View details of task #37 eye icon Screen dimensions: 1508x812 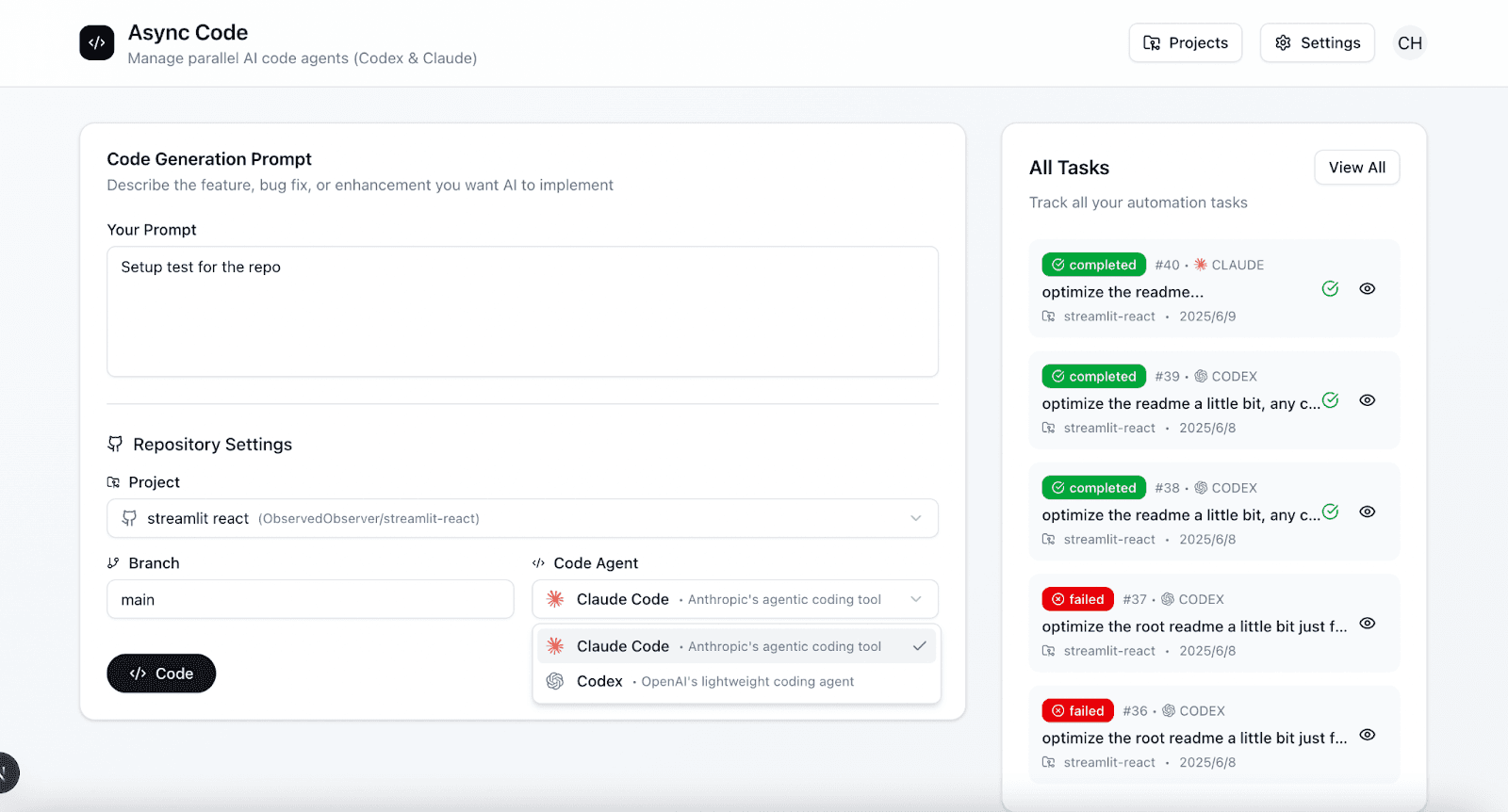click(1368, 624)
